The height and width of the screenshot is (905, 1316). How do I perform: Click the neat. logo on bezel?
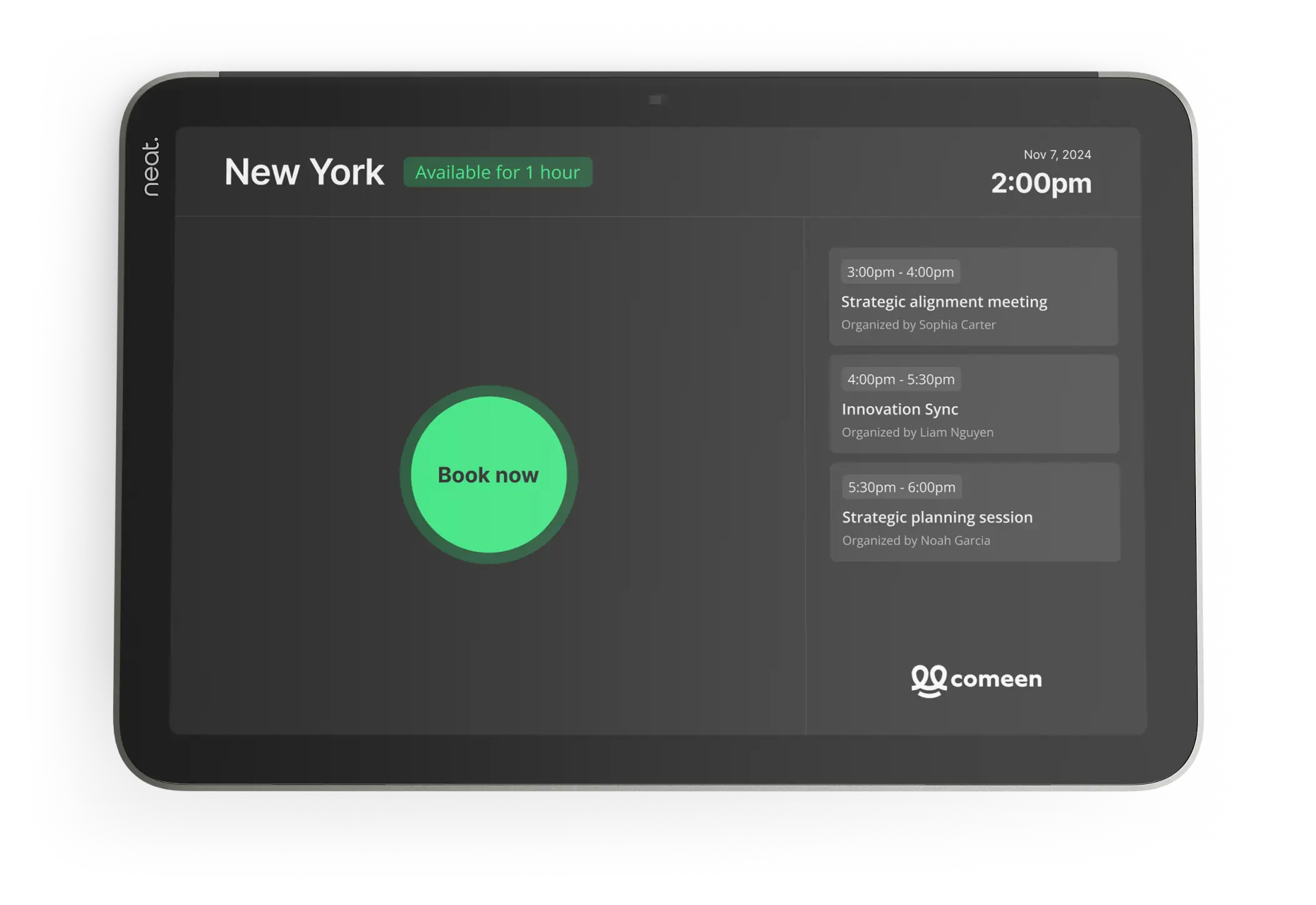click(x=151, y=167)
